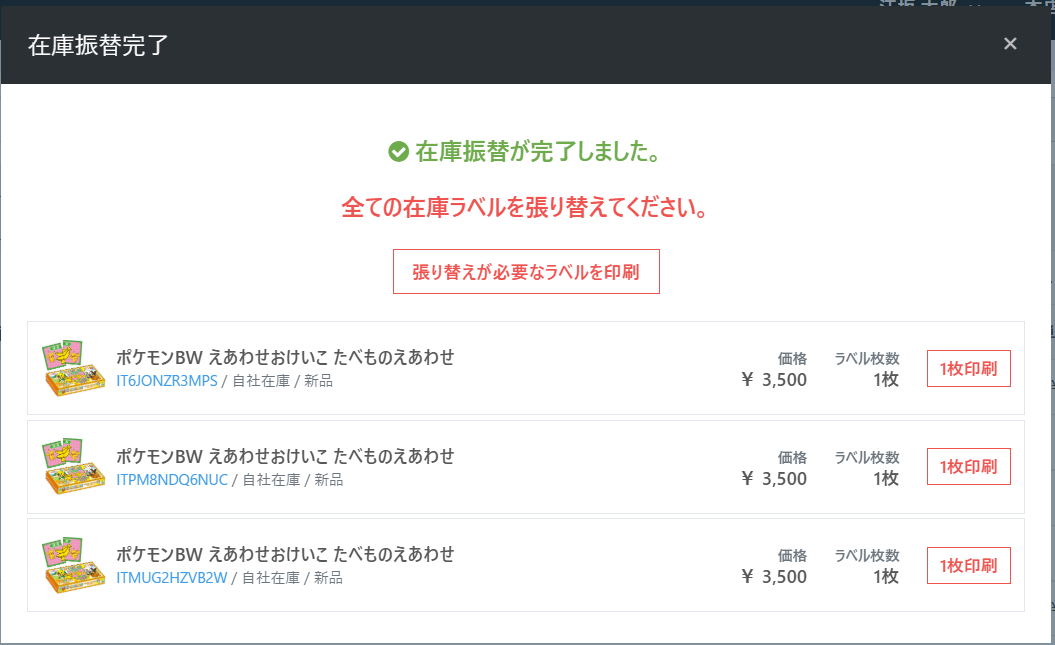Image resolution: width=1055 pixels, height=645 pixels.
Task: Click product title above ITMUG2HZVB2W
Action: click(285, 554)
